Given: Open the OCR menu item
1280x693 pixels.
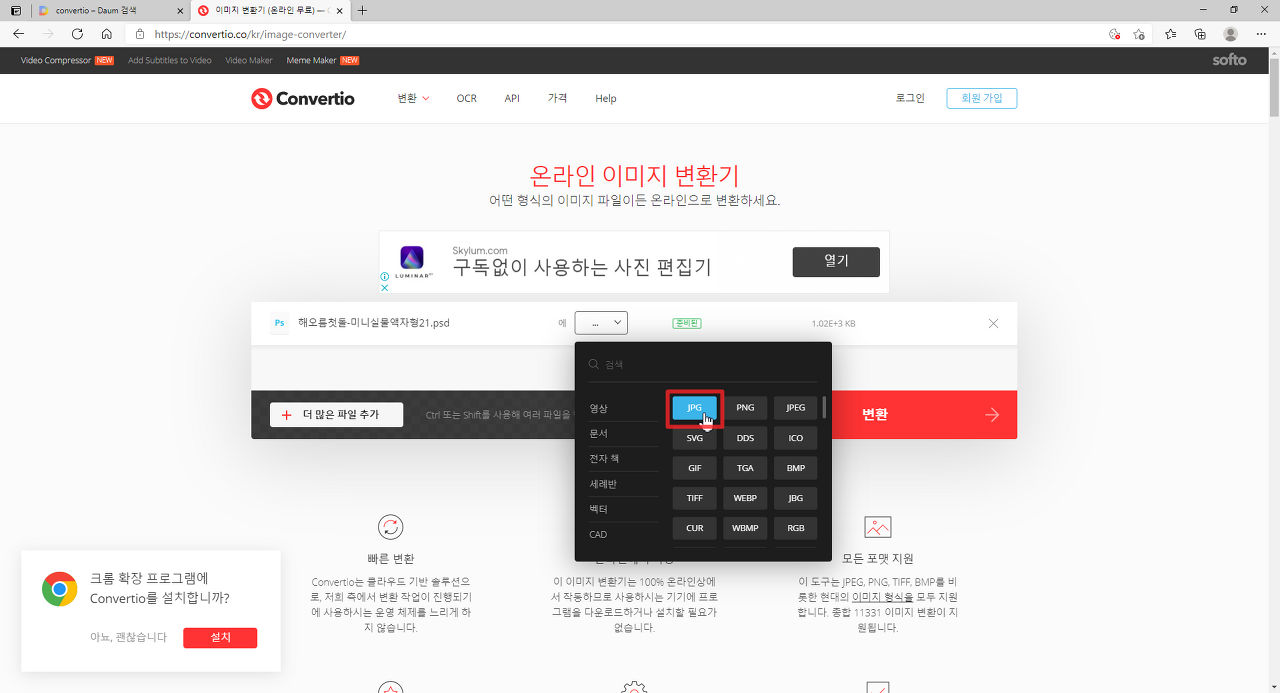Looking at the screenshot, I should click(x=466, y=98).
